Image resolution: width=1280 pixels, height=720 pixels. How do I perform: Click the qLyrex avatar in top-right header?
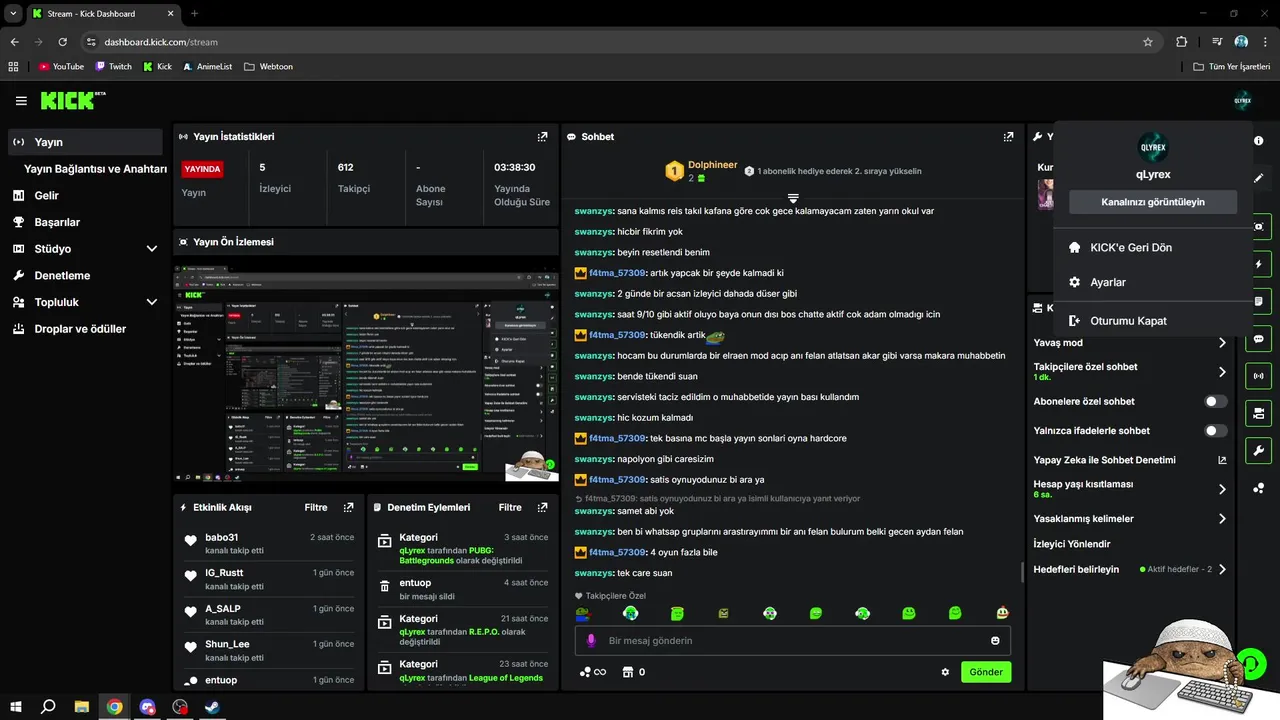[1242, 100]
